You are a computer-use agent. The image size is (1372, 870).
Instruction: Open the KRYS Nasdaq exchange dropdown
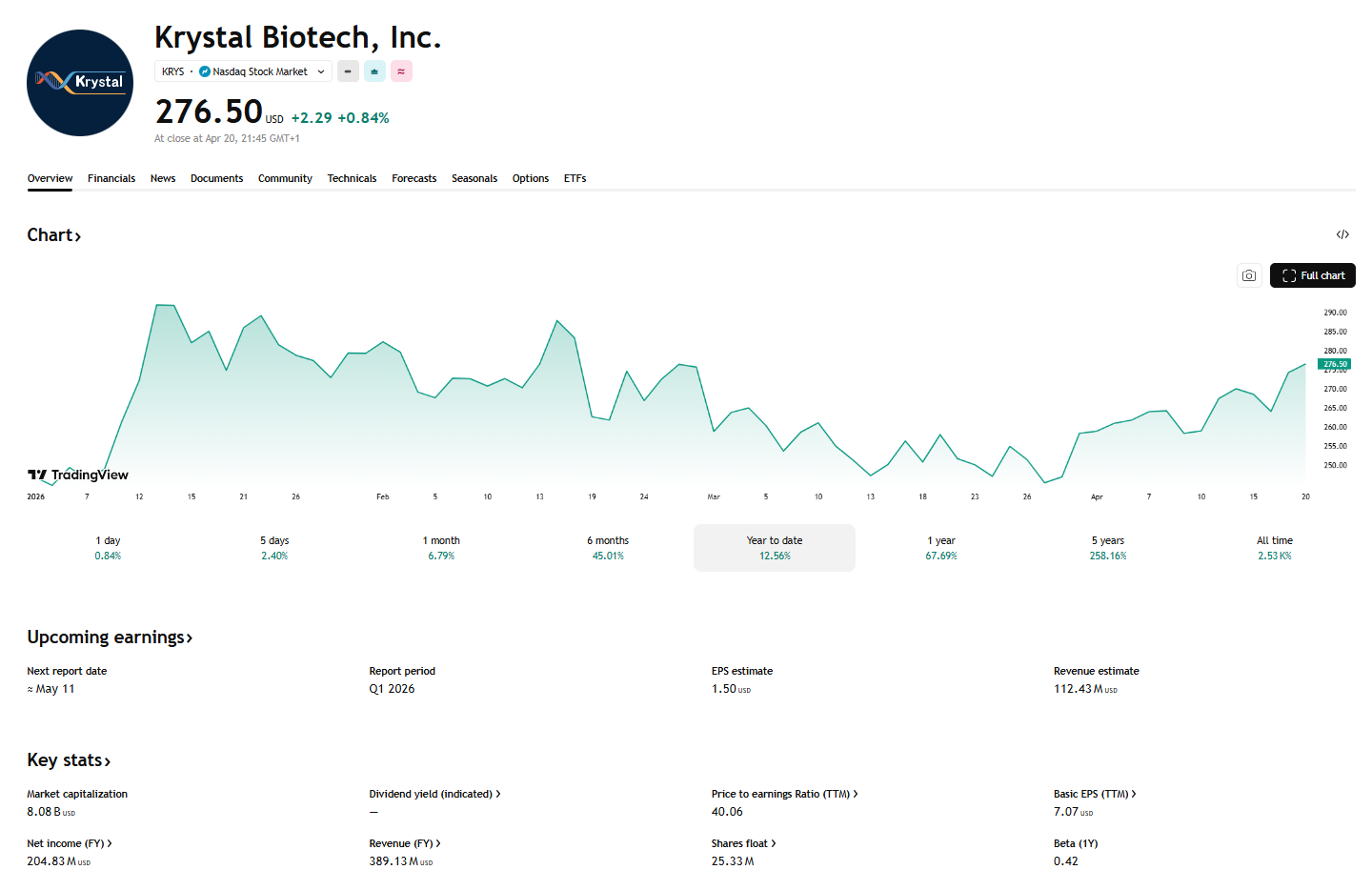243,71
